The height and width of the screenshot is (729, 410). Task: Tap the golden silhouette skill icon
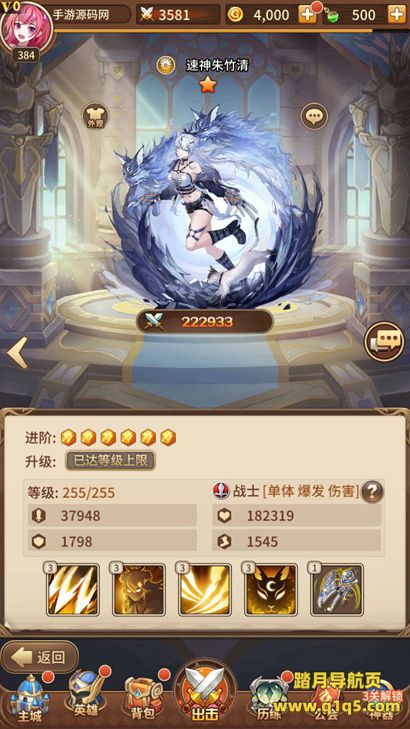pos(139,590)
